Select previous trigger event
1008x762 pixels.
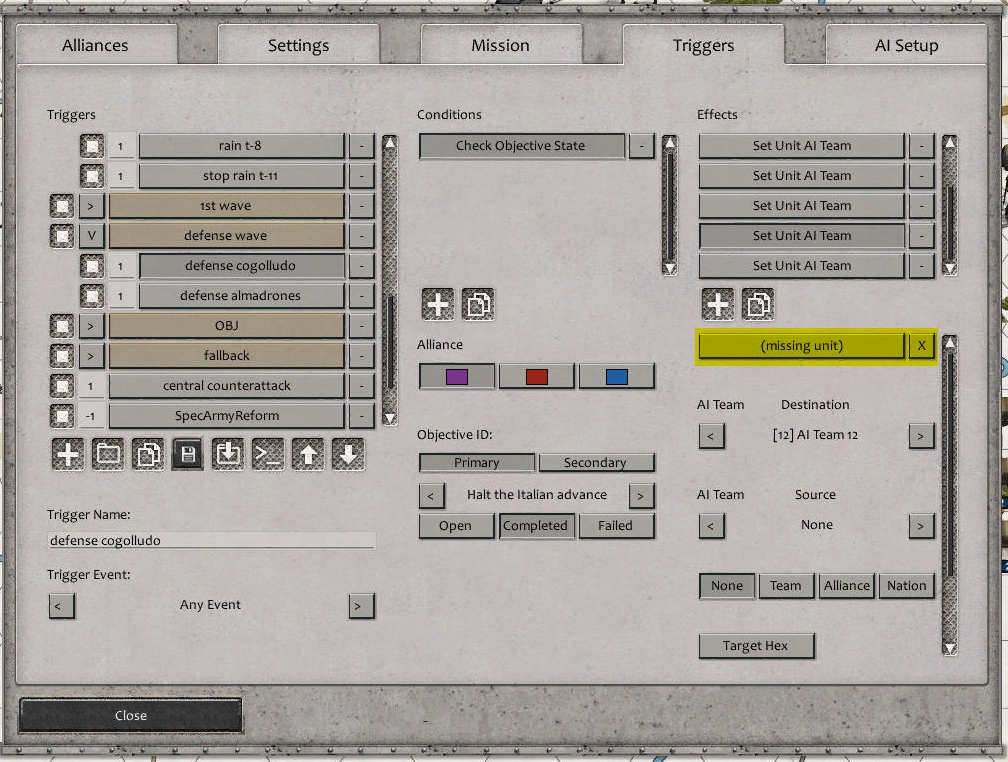tap(62, 606)
